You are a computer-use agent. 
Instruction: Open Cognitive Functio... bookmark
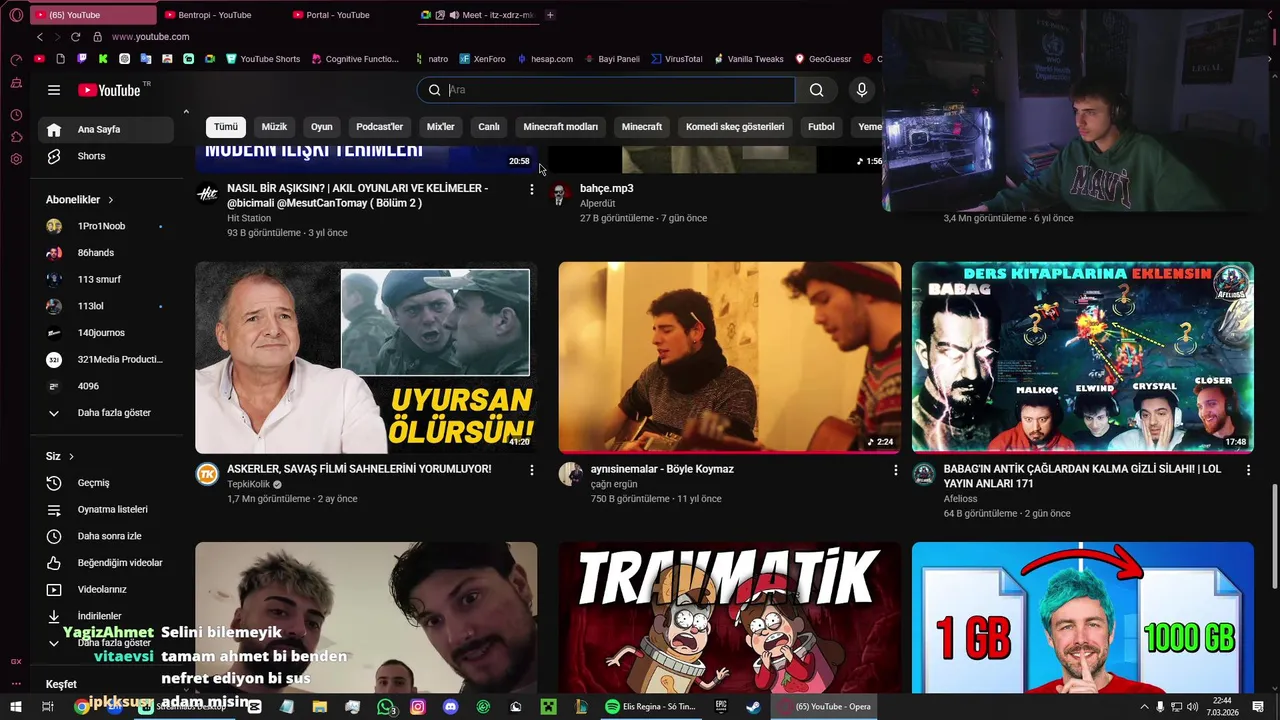(354, 59)
